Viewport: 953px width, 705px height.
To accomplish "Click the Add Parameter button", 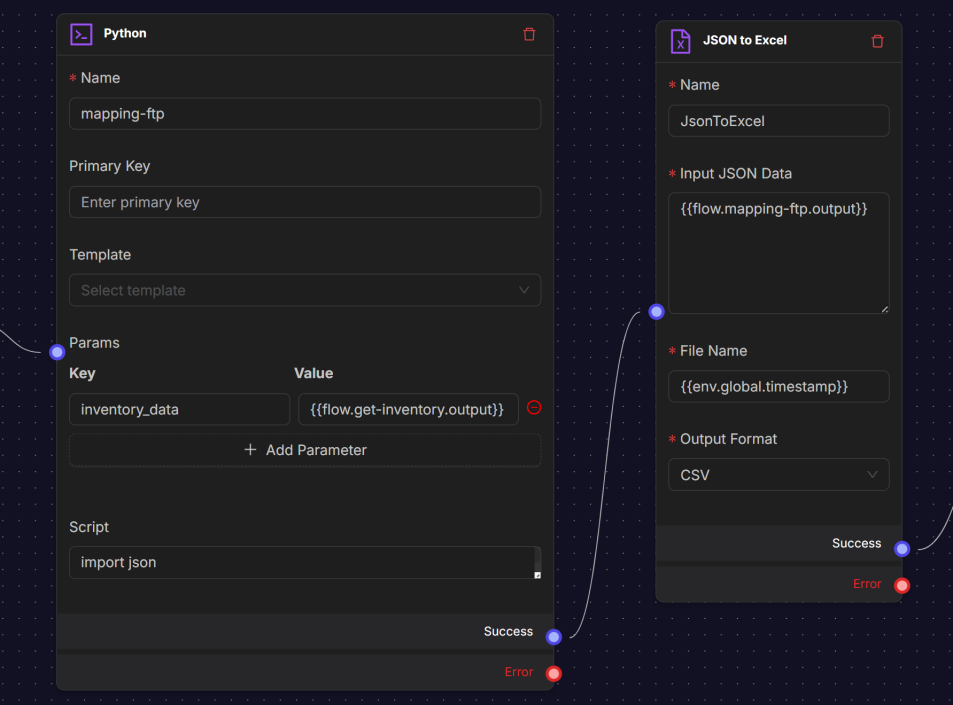I will click(304, 450).
